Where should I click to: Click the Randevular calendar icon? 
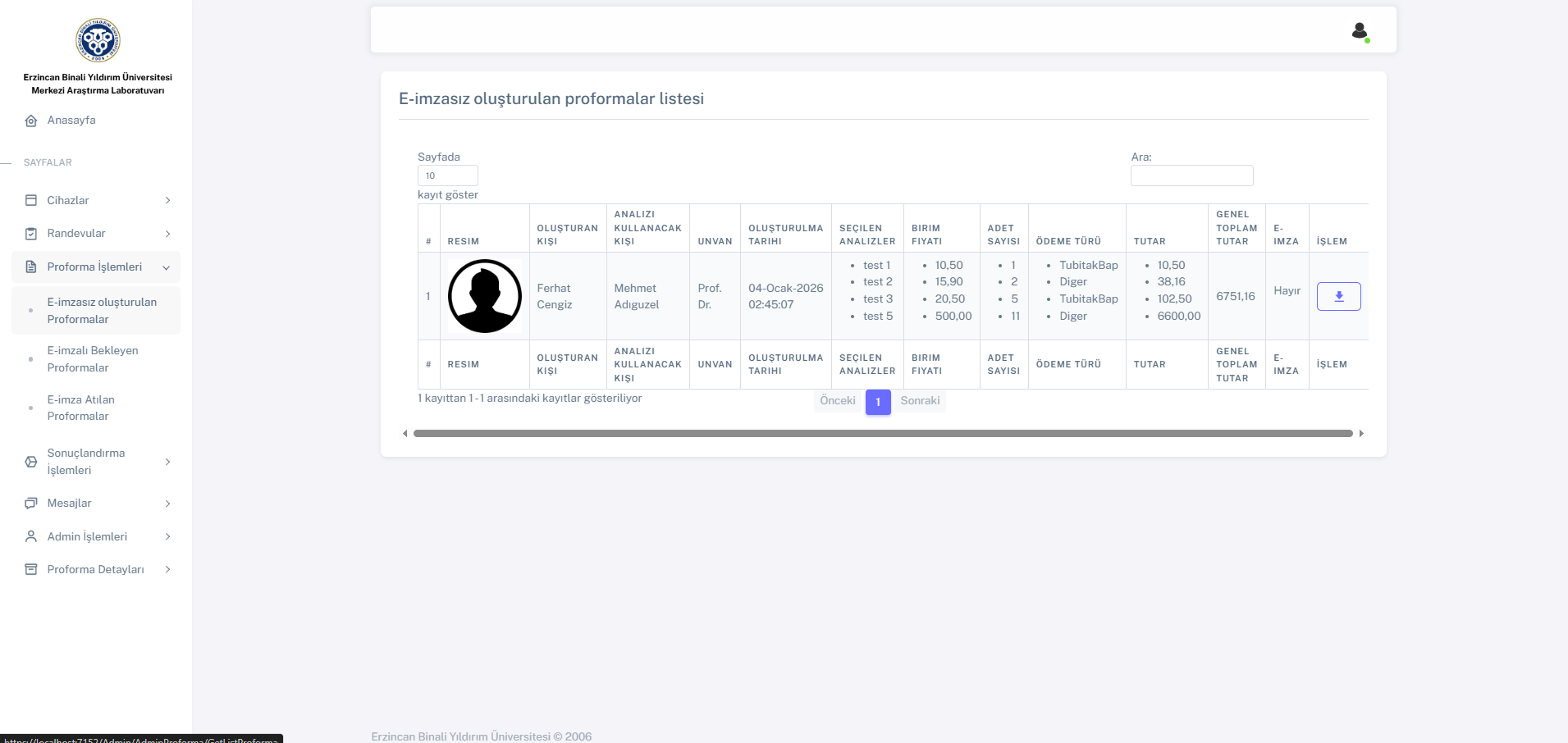31,234
